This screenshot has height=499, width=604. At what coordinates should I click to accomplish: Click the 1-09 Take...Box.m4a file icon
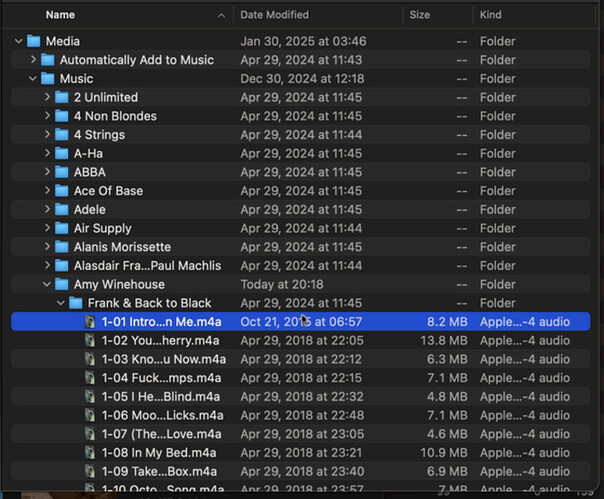(x=90, y=471)
